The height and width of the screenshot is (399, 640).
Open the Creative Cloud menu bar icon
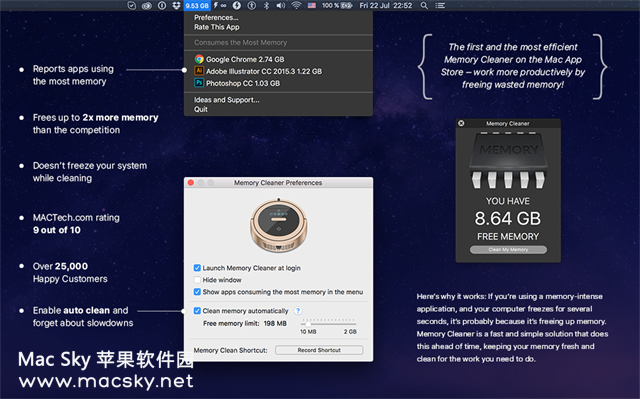pos(147,5)
